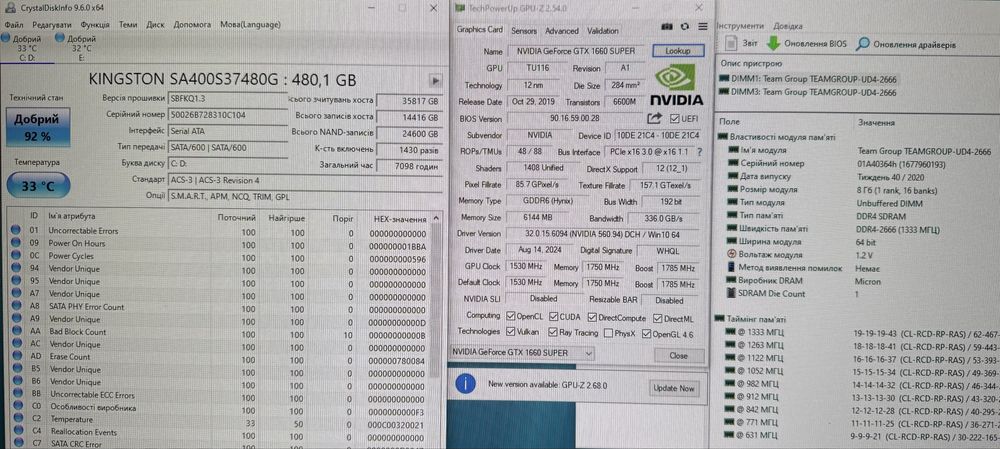
Task: Click the green Оновлення BIOS arrow icon
Action: click(773, 44)
